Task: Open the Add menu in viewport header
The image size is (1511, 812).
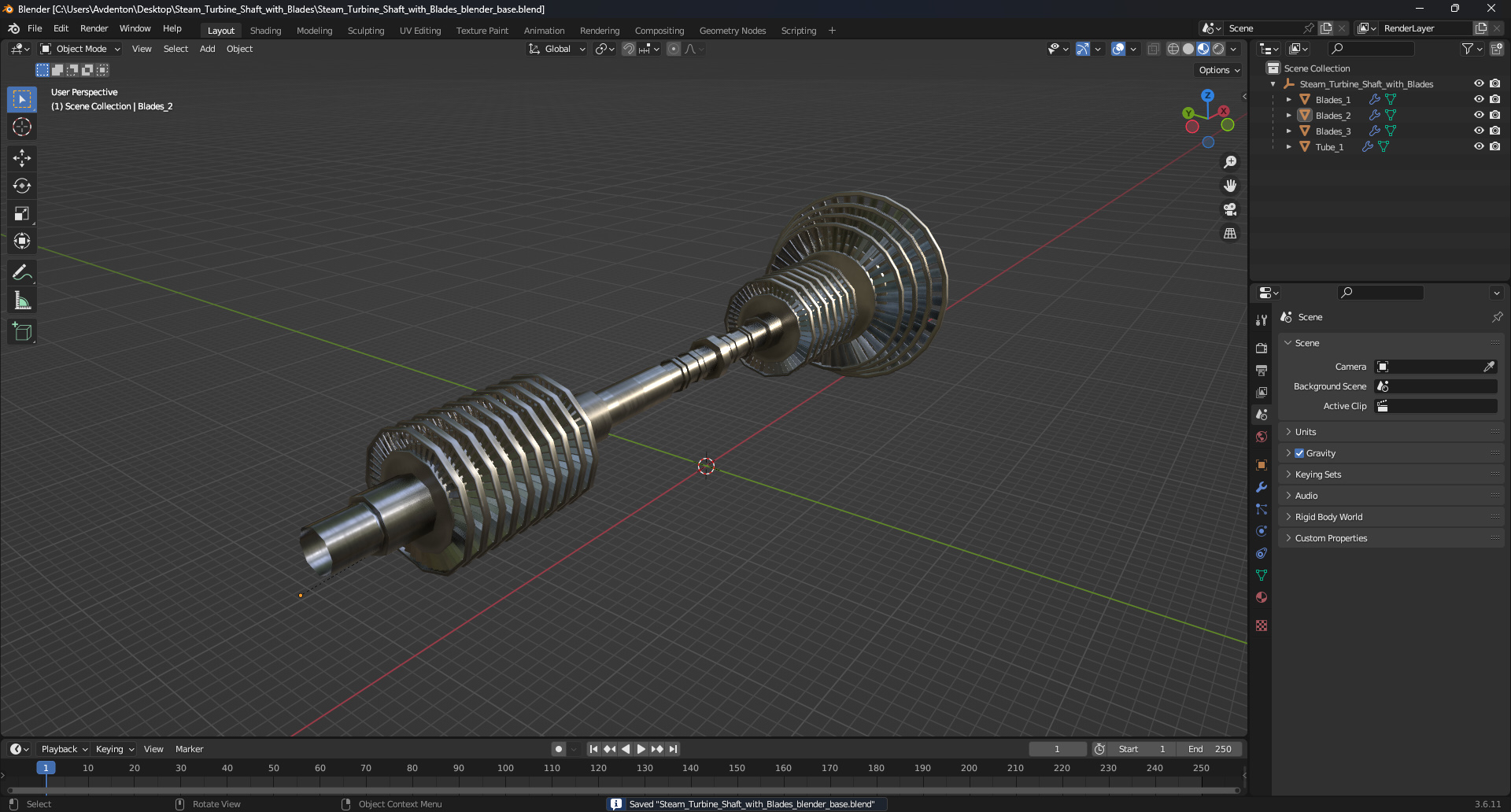Action: coord(207,49)
